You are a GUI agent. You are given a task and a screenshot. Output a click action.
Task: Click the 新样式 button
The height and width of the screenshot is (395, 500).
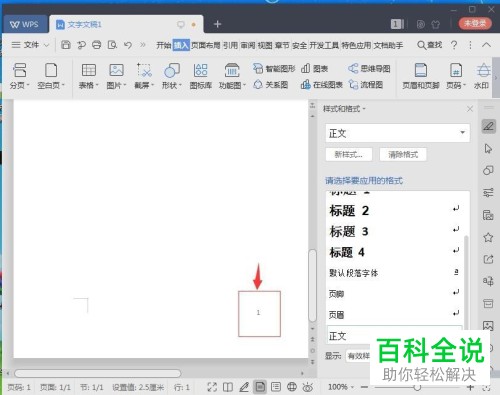349,154
